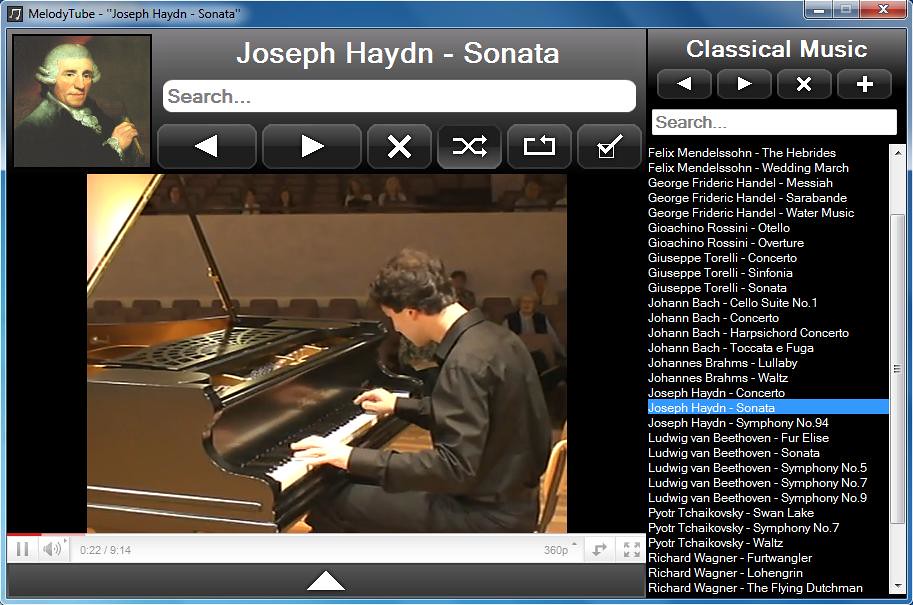Select Johannes Brahms - Waltz
This screenshot has width=913, height=605.
point(768,378)
